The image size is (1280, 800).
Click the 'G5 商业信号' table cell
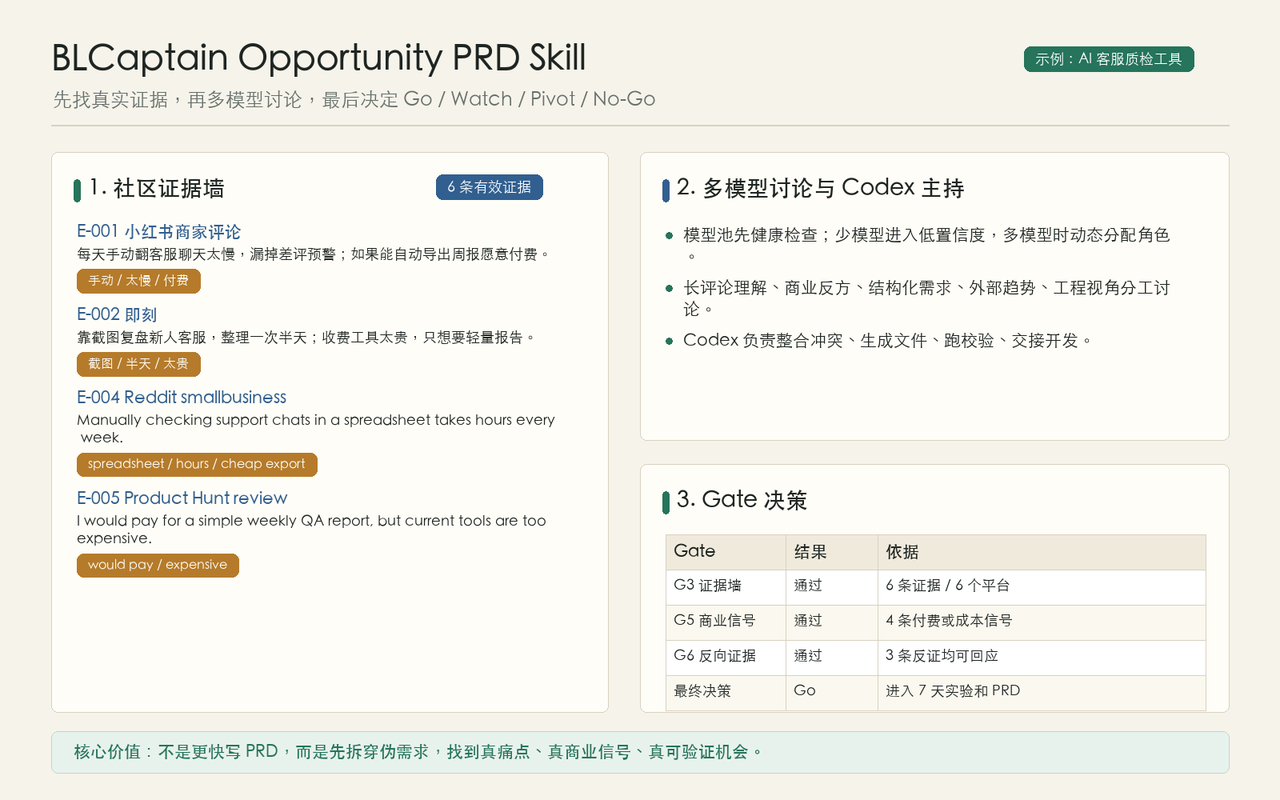coord(726,622)
